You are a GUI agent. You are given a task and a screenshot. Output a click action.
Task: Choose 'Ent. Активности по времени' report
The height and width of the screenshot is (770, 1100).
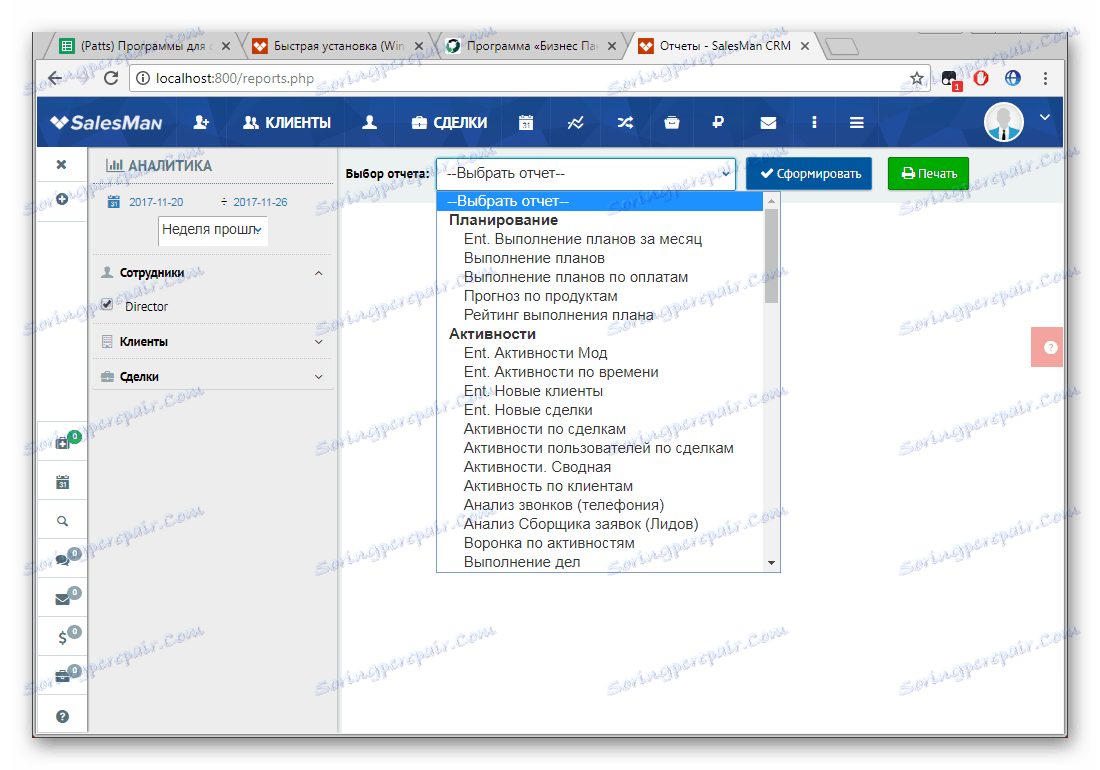[600, 372]
